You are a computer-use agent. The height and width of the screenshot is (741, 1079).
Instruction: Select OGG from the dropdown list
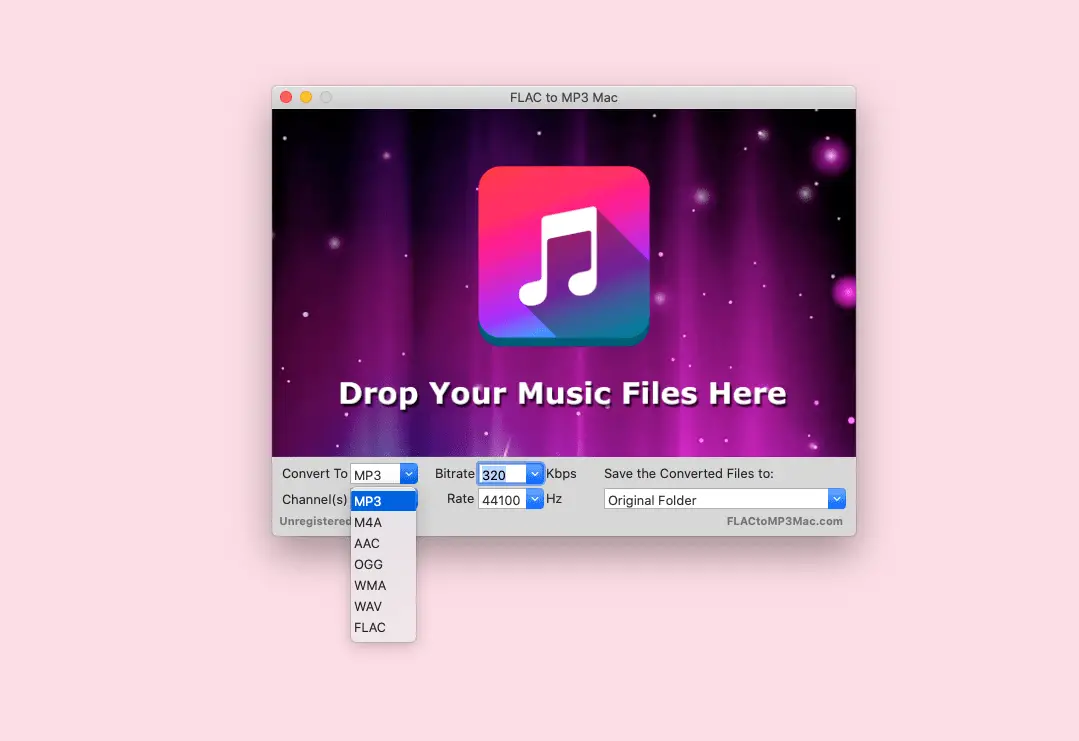pyautogui.click(x=383, y=564)
